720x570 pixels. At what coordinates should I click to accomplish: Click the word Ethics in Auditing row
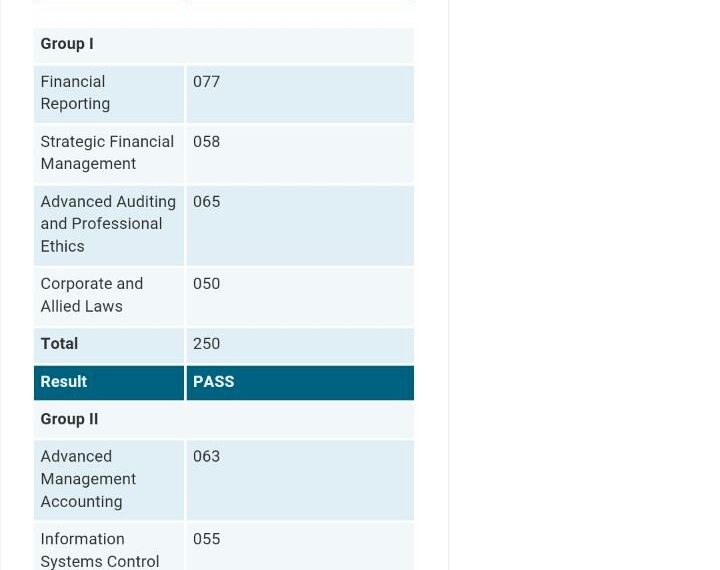pyautogui.click(x=62, y=247)
